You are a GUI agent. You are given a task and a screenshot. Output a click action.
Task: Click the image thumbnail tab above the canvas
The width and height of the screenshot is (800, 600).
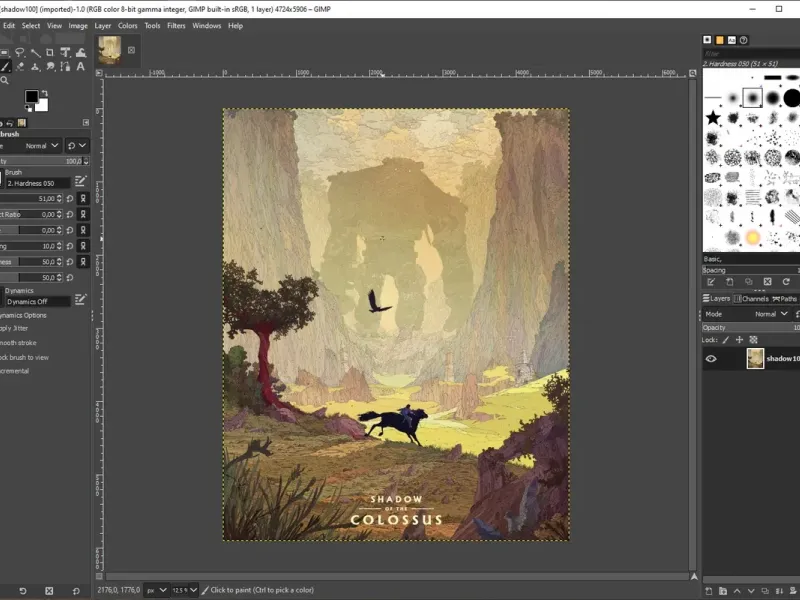110,51
